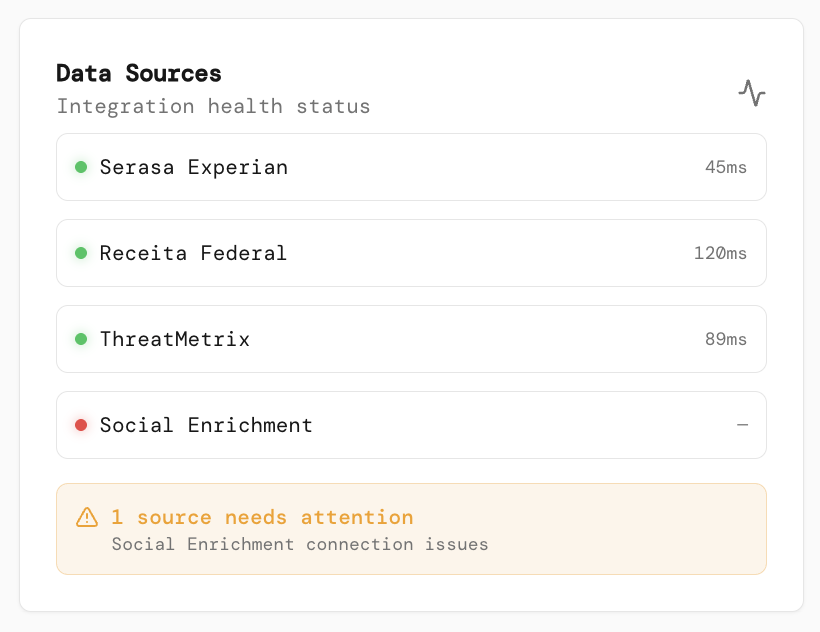The width and height of the screenshot is (820, 632).
Task: Click the 120ms latency value
Action: 720,253
